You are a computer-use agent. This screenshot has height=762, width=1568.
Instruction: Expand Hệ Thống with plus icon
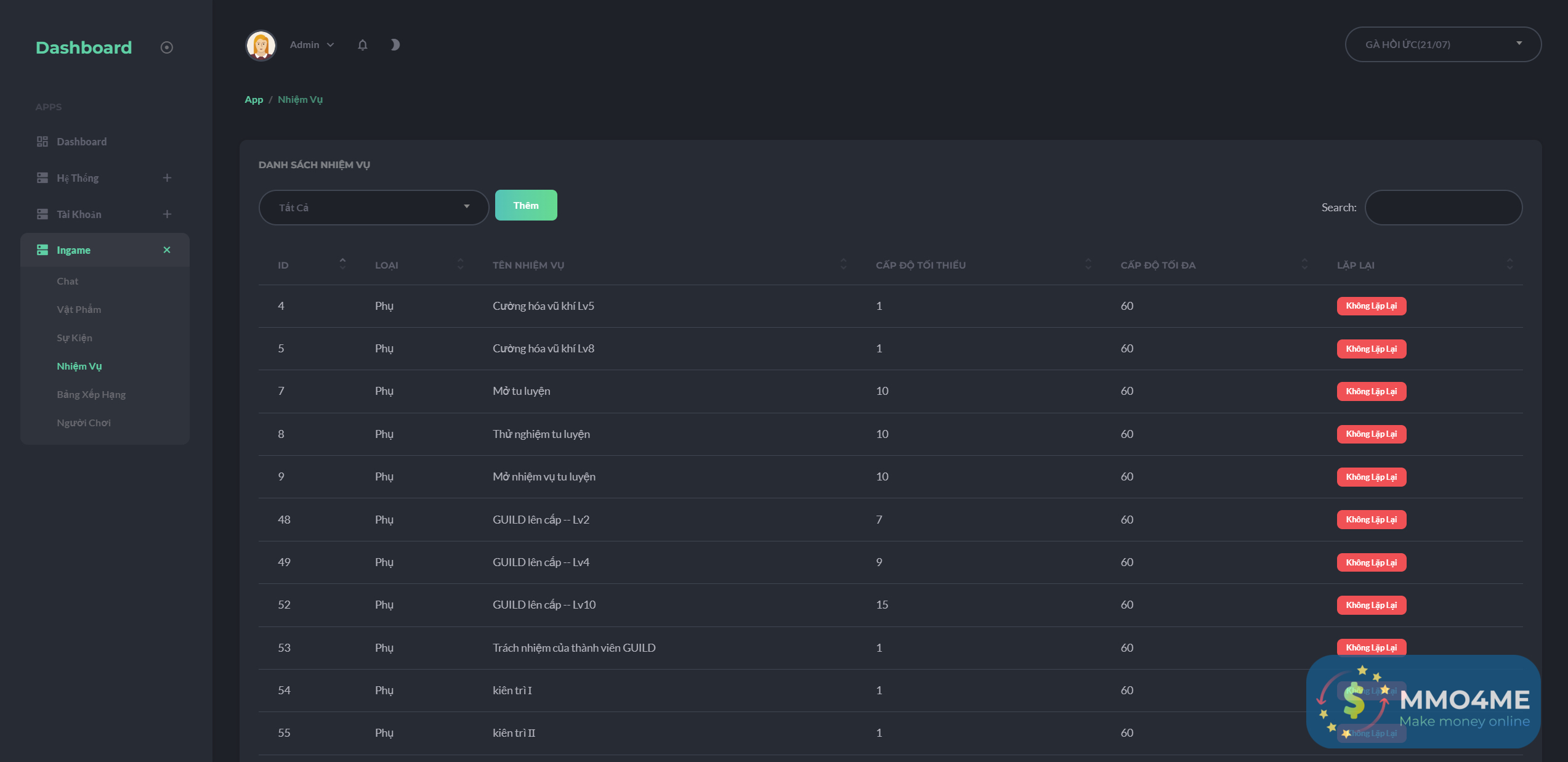point(167,178)
